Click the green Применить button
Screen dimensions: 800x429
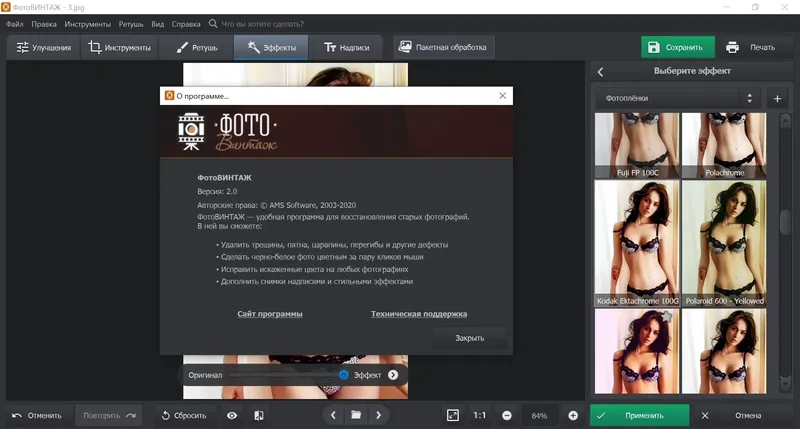click(639, 415)
